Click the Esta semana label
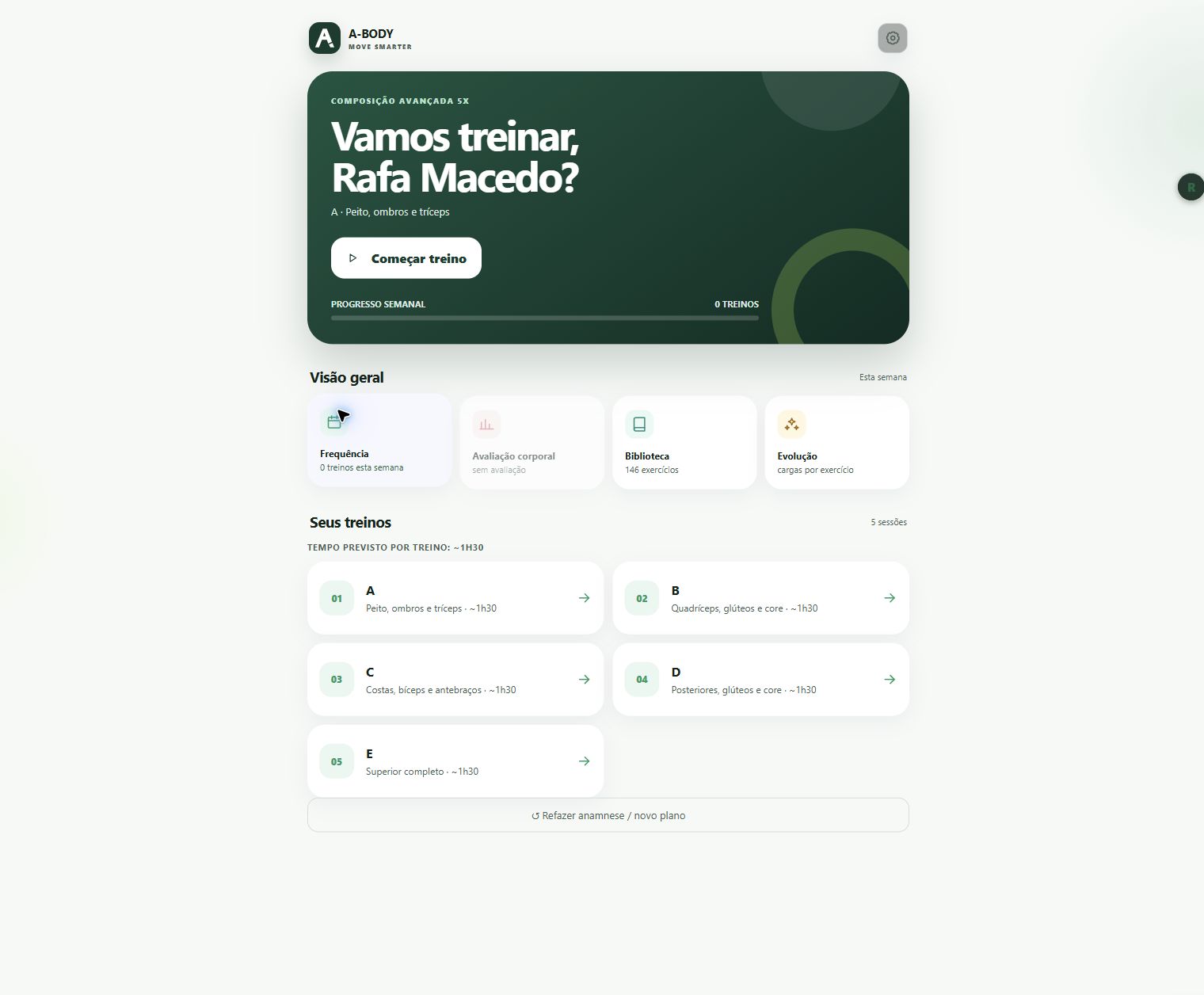This screenshot has width=1204, height=995. point(883,377)
